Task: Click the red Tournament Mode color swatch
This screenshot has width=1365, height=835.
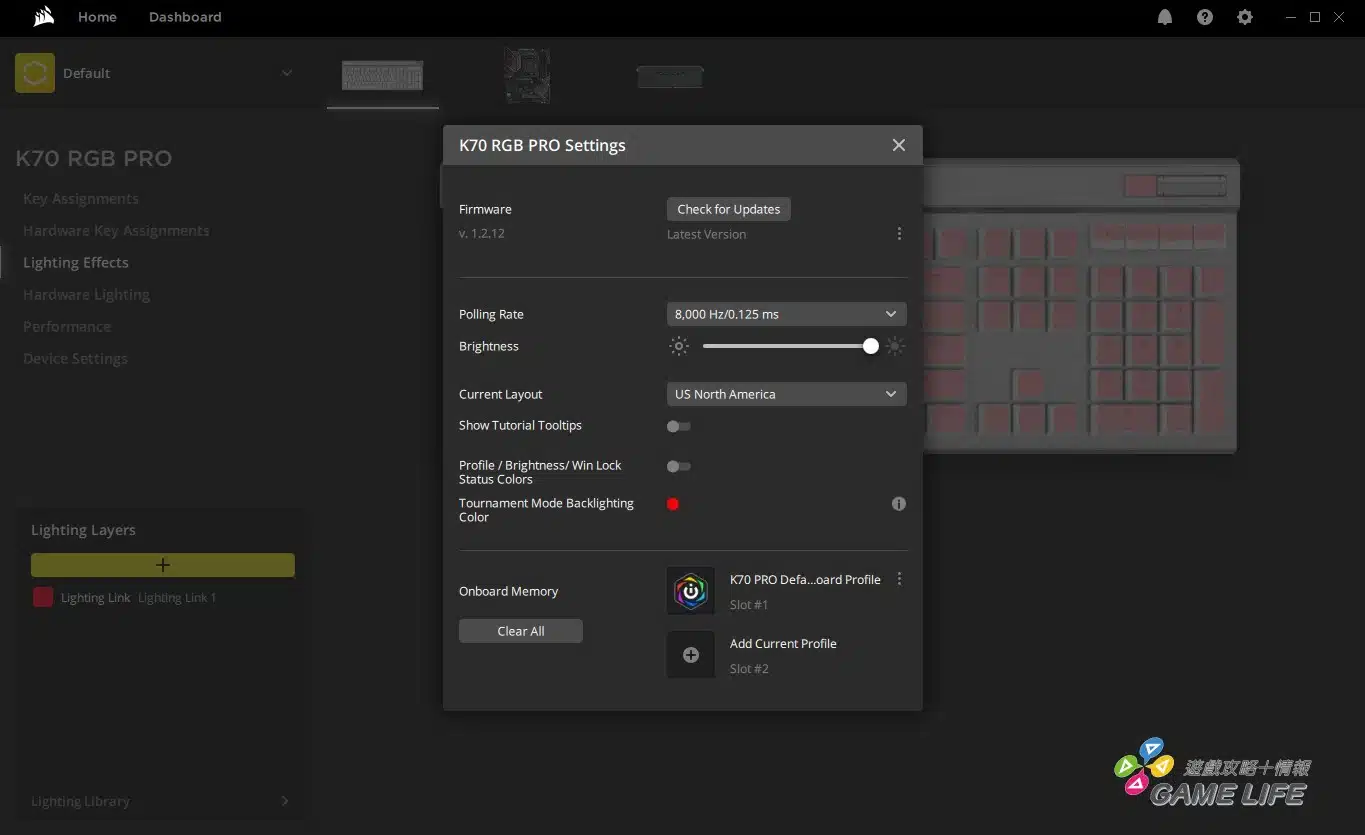Action: coord(673,504)
